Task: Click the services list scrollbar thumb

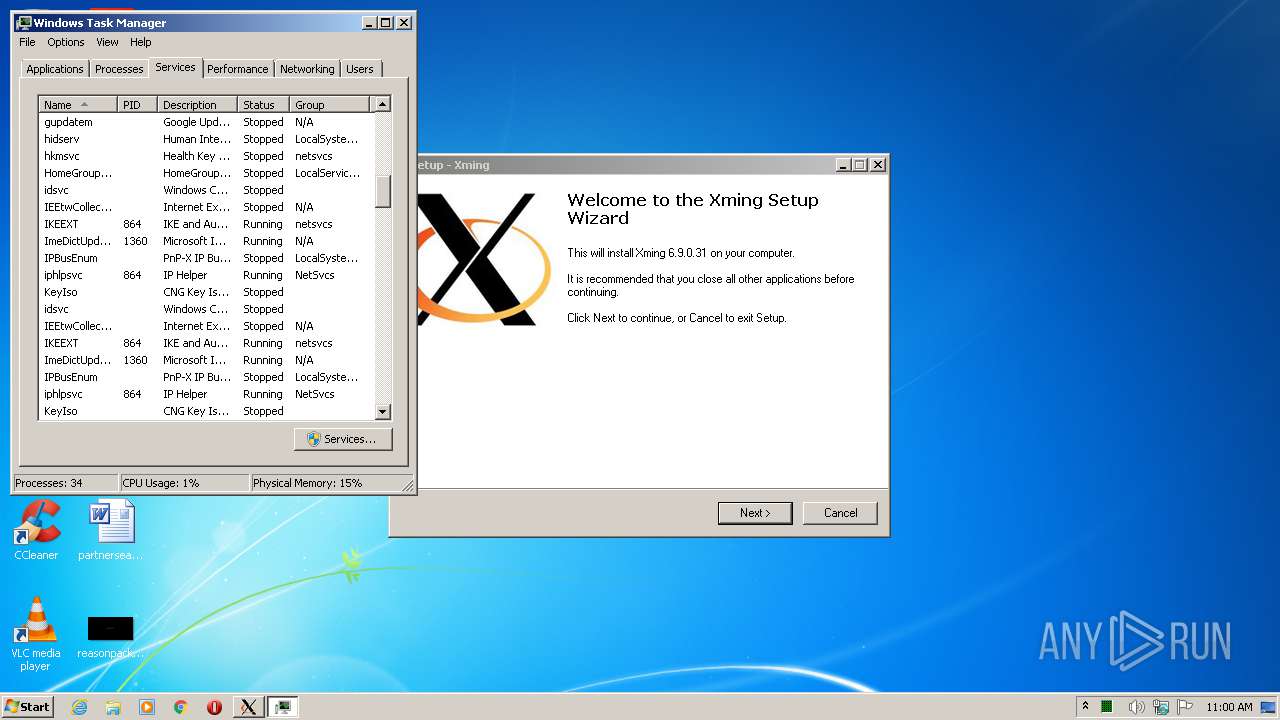Action: pos(382,191)
